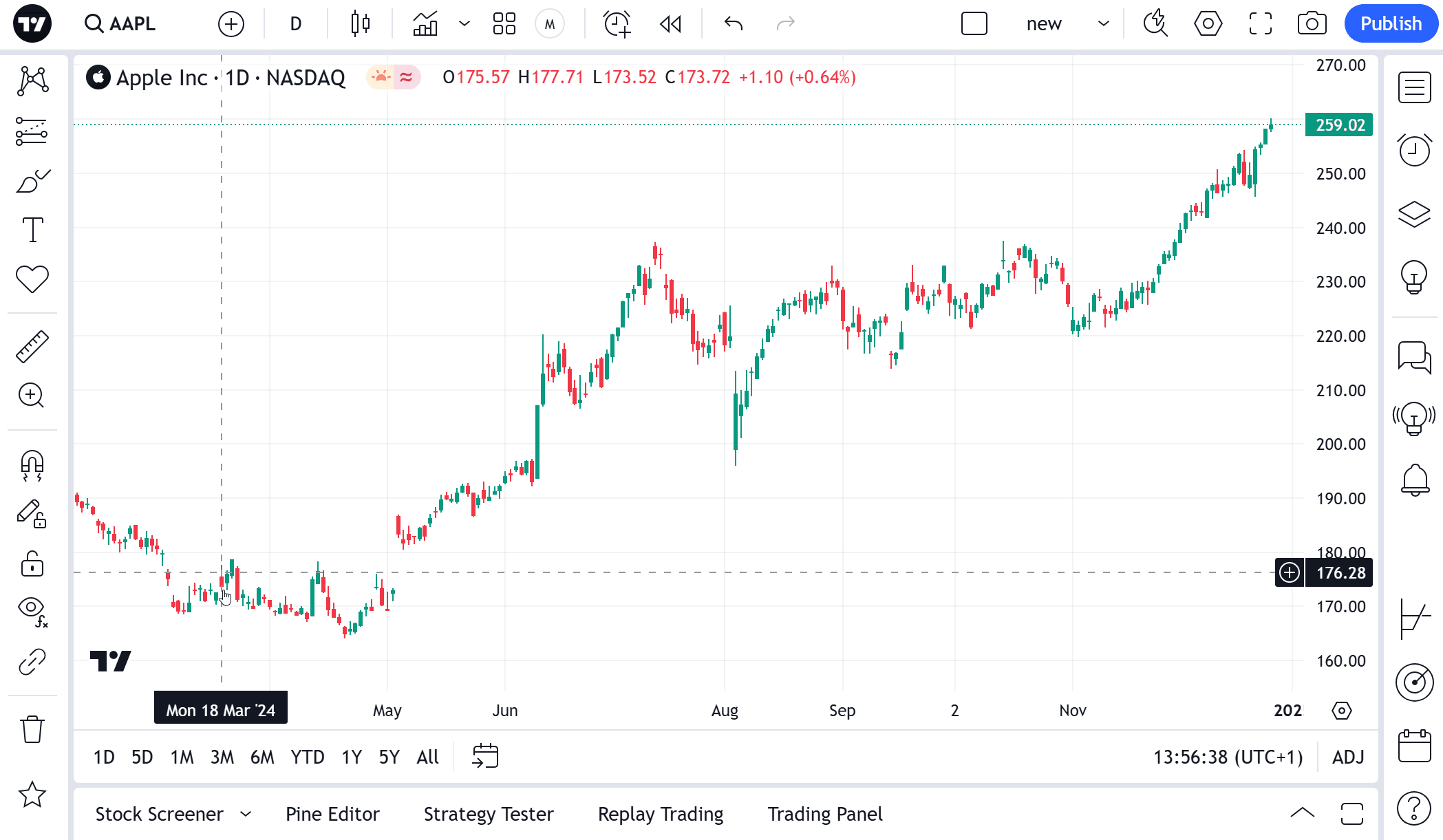Pick the Measure ruler tool

[x=32, y=346]
